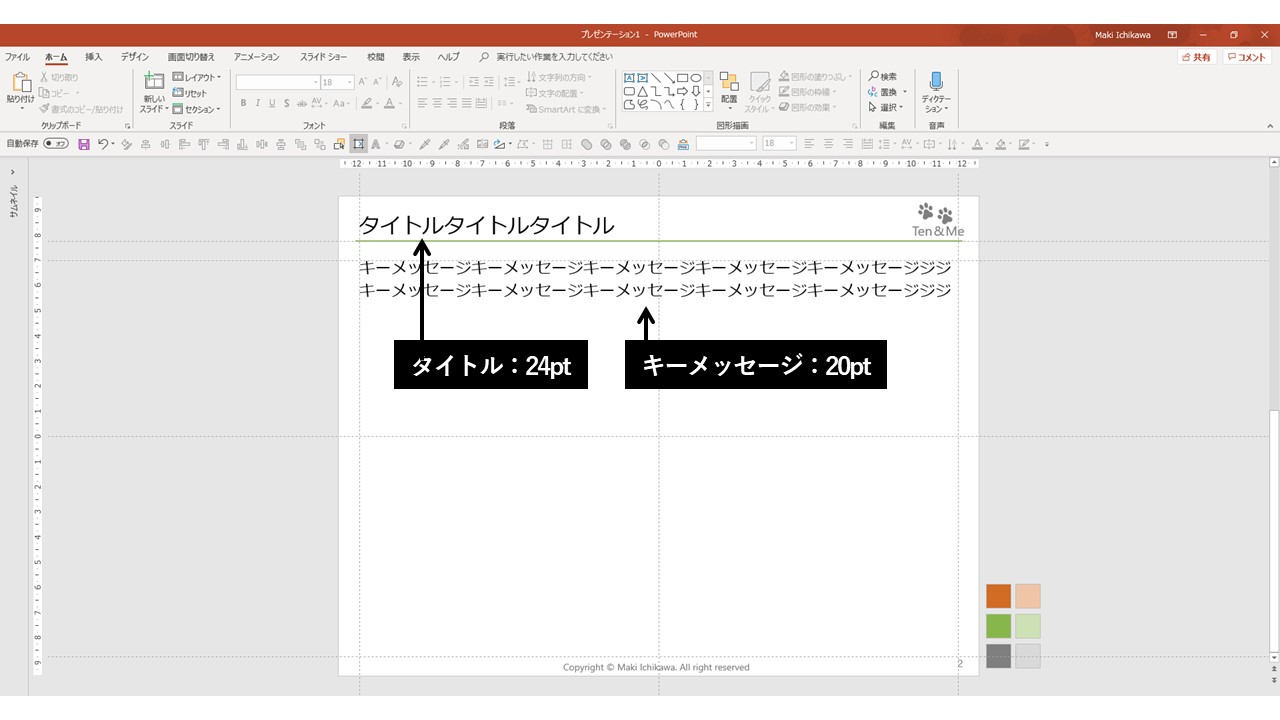This screenshot has height=720, width=1280.
Task: Click the dark orange color swatch
Action: [999, 596]
